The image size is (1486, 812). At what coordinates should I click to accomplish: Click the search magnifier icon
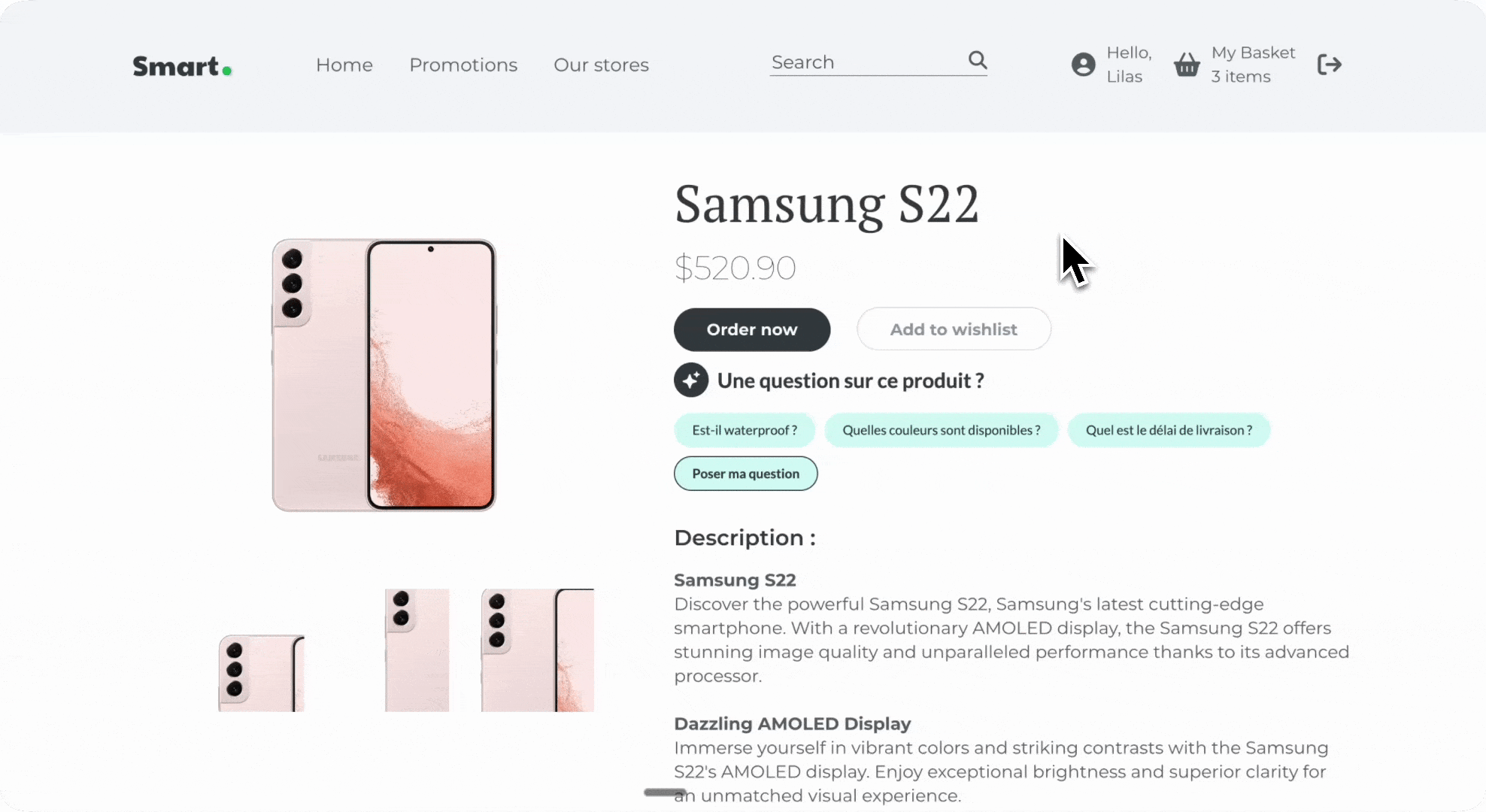(x=977, y=60)
